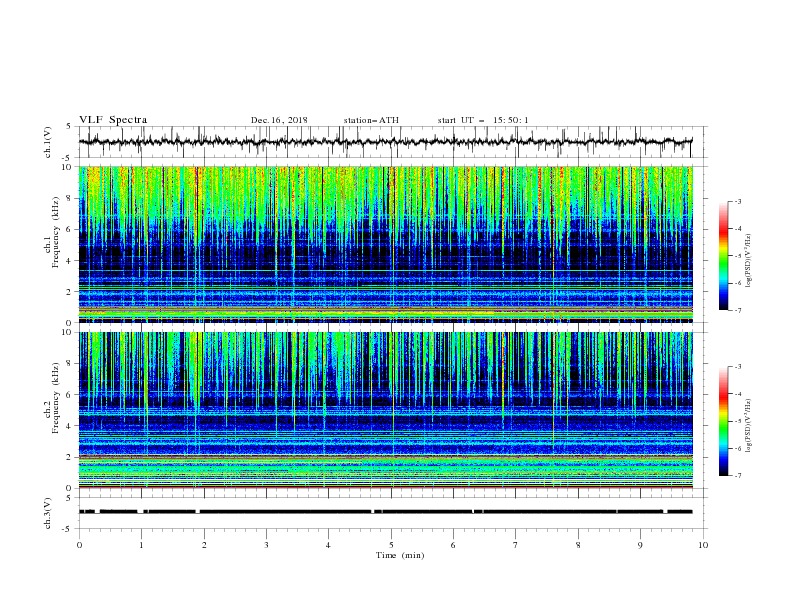792x612 pixels.
Task: Click the '-7' value on lower colorbar
Action: click(x=737, y=476)
